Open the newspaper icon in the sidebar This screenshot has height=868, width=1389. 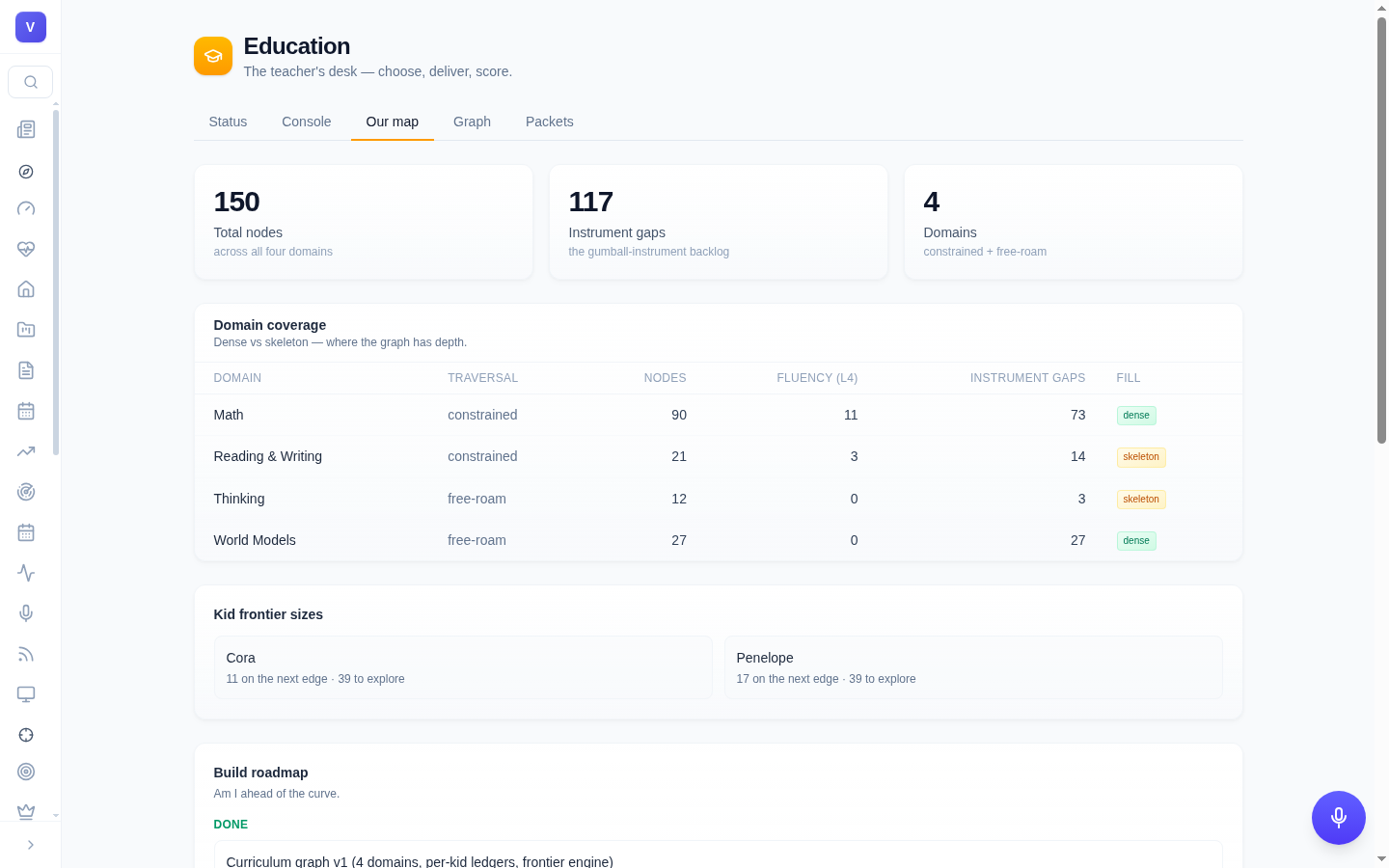pos(26,129)
